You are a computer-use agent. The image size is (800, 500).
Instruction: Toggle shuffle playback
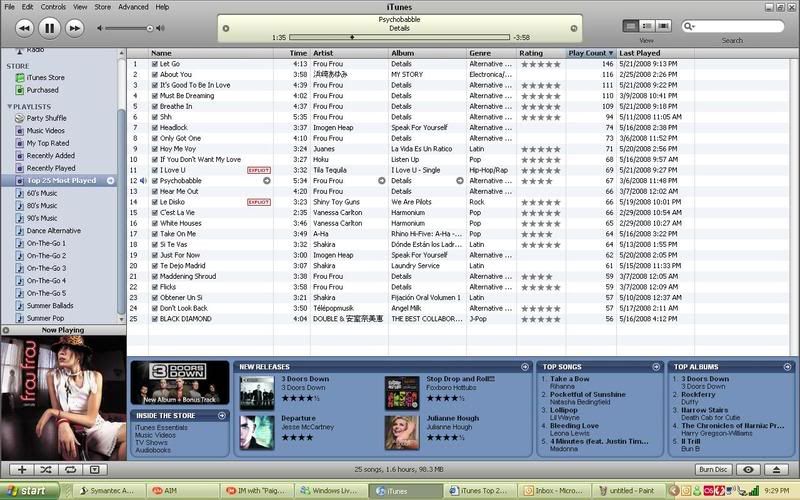(x=46, y=469)
